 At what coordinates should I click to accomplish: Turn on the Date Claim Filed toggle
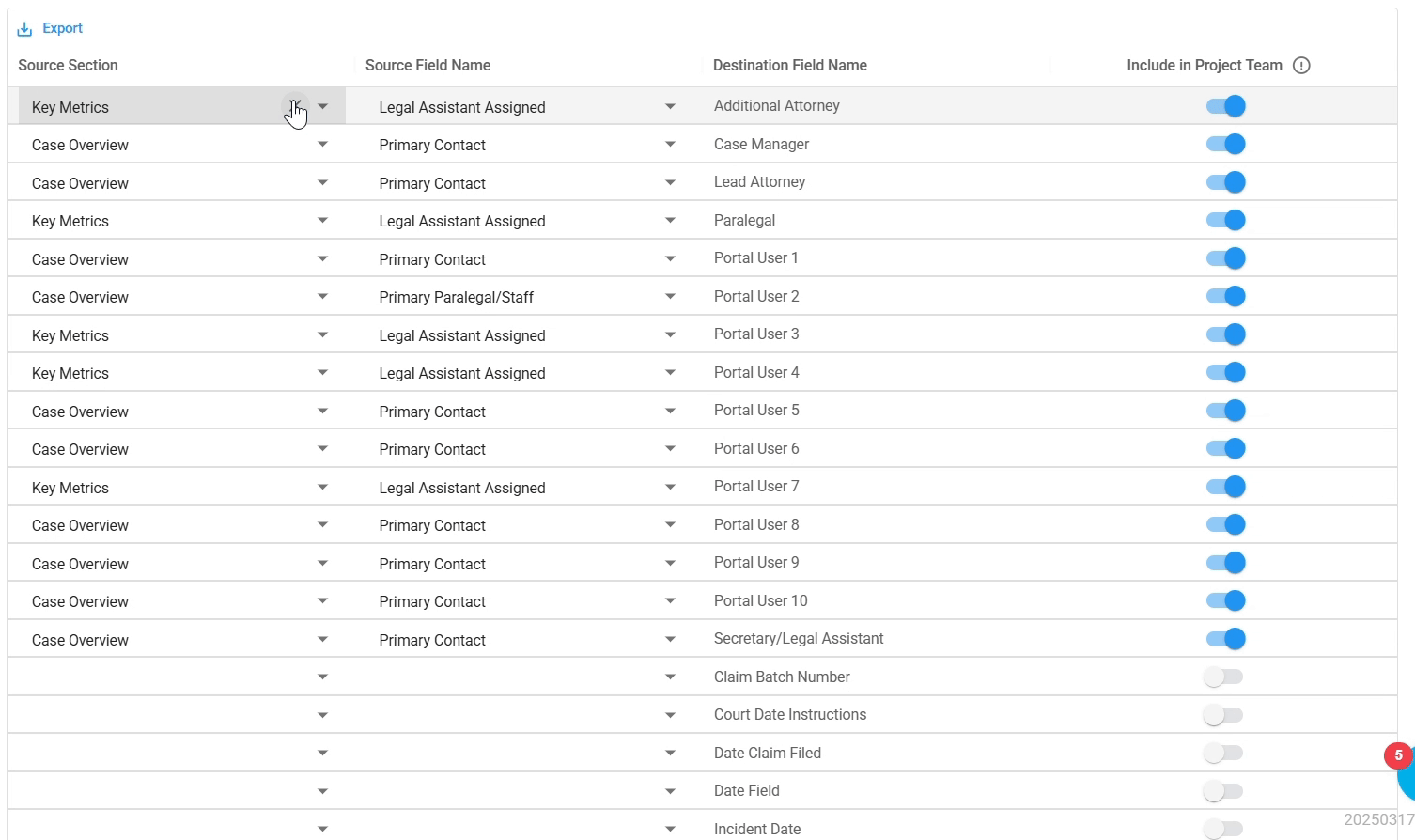tap(1223, 753)
